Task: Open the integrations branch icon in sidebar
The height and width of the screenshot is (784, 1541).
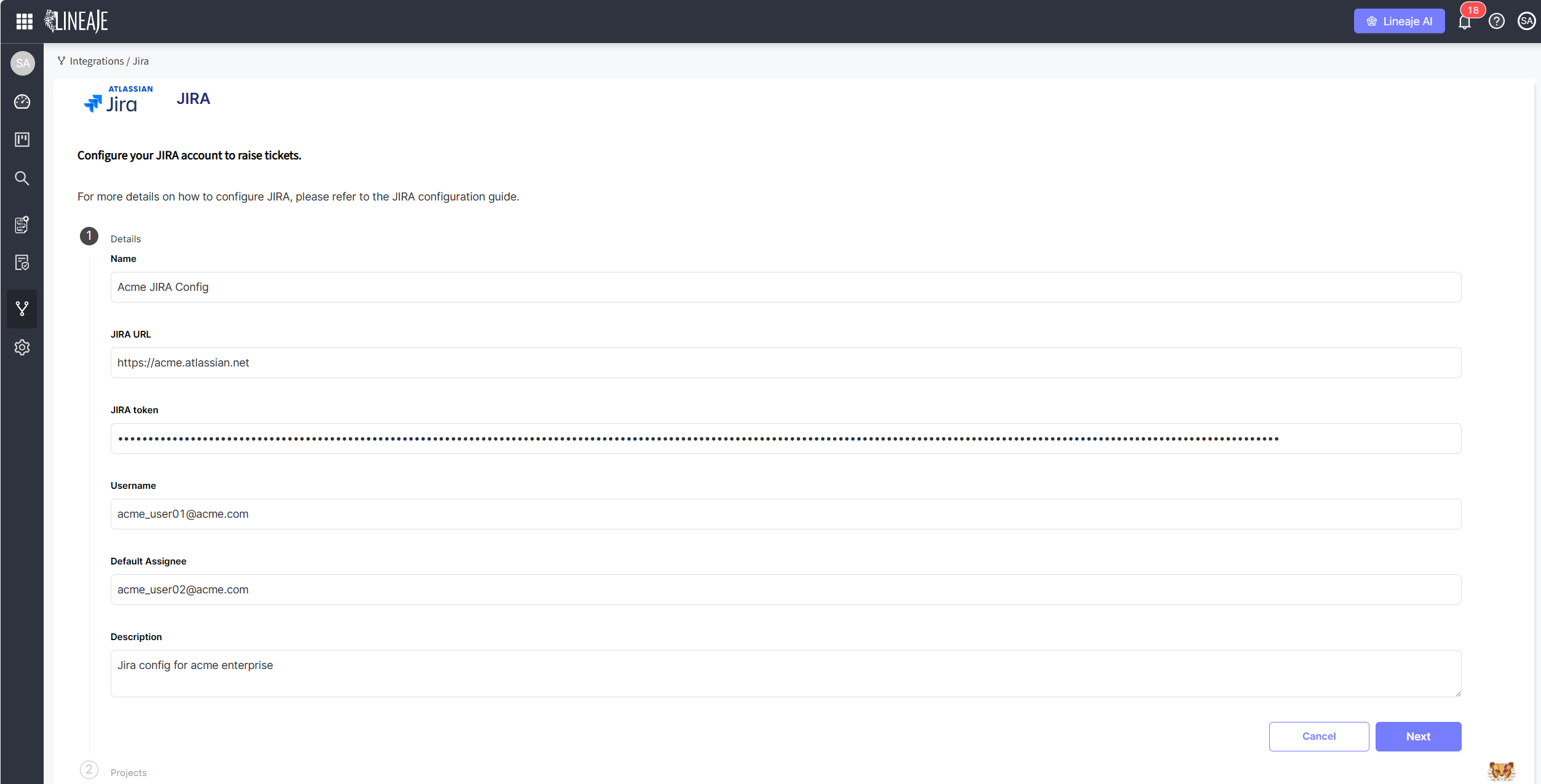Action: pos(22,309)
